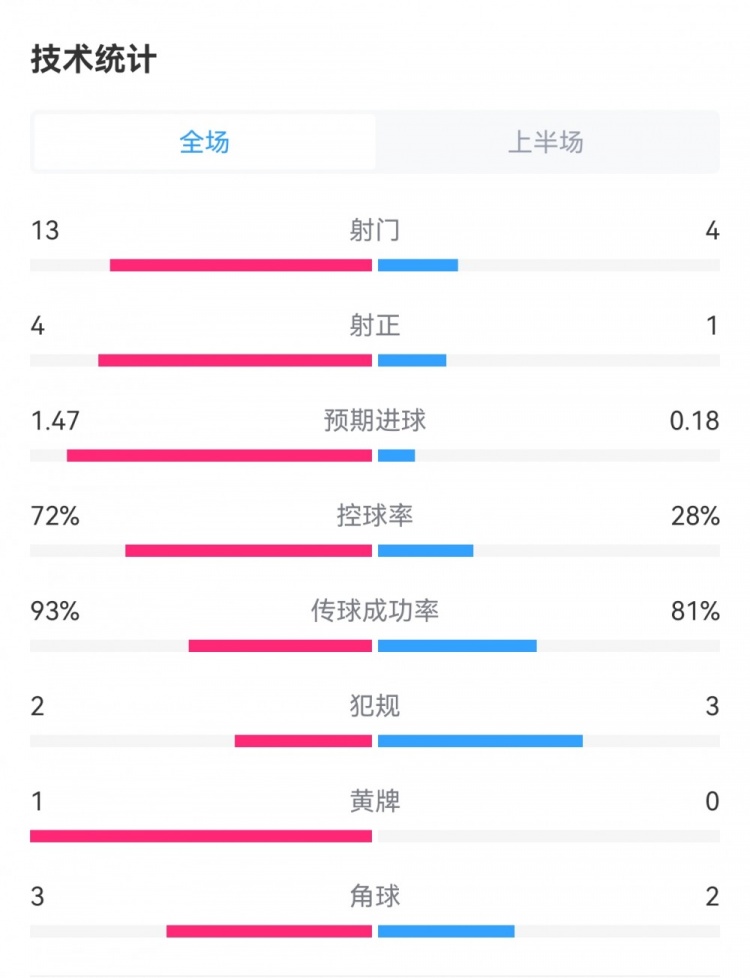Click the 1.47 expected goals value
Viewport: 750px width, 978px height.
(x=55, y=421)
